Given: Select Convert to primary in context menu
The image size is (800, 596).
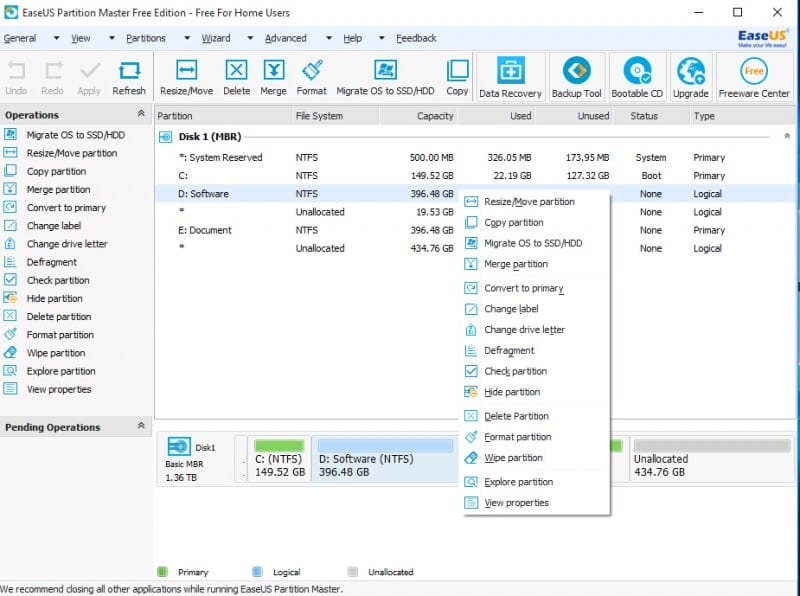Looking at the screenshot, I should tap(523, 288).
